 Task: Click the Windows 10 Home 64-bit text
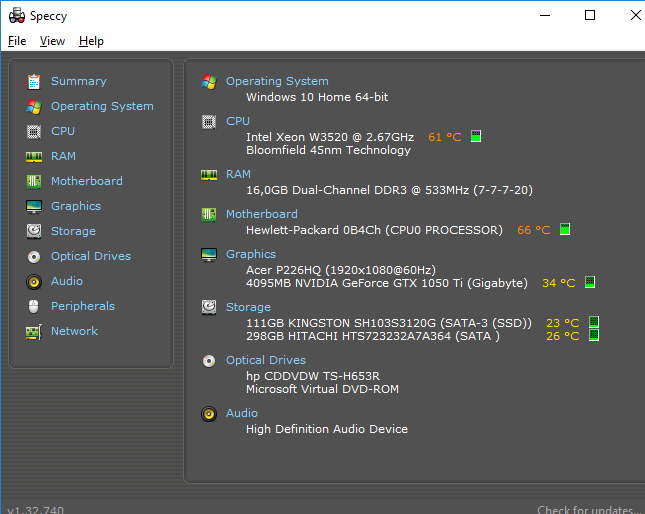click(x=317, y=97)
